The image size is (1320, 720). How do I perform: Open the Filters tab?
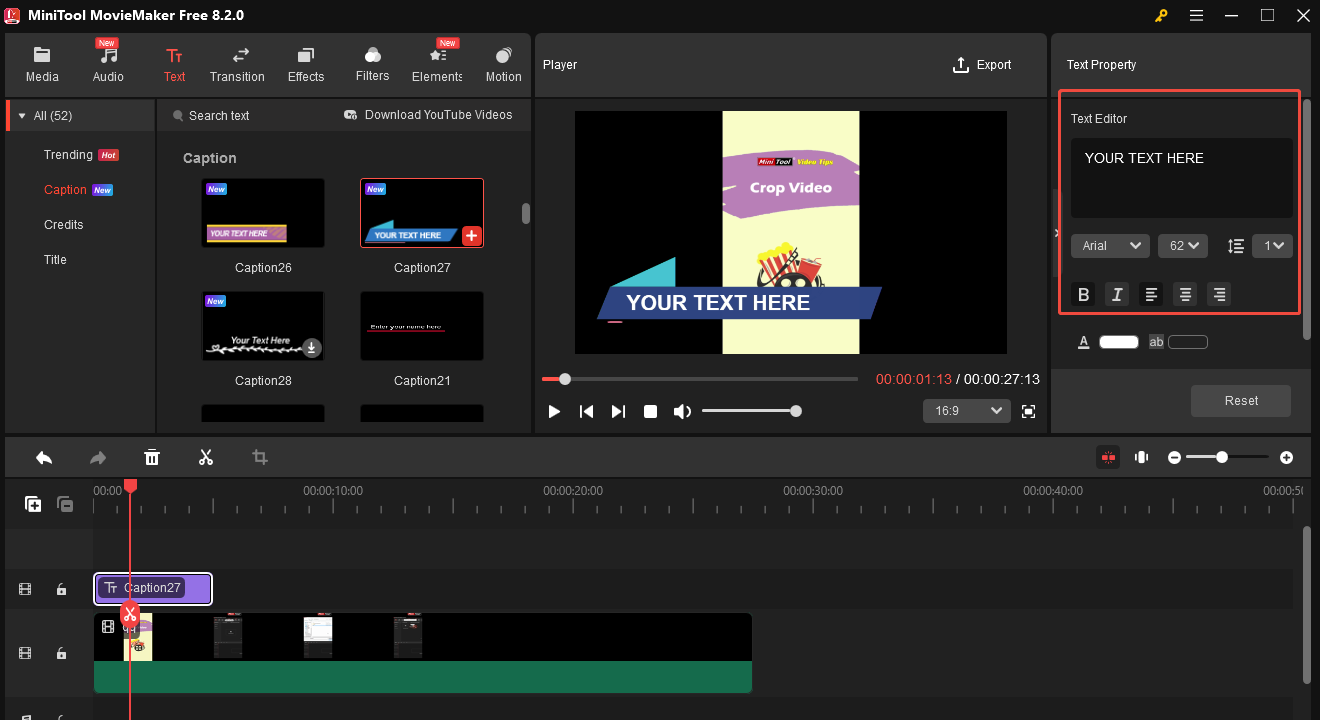click(372, 64)
